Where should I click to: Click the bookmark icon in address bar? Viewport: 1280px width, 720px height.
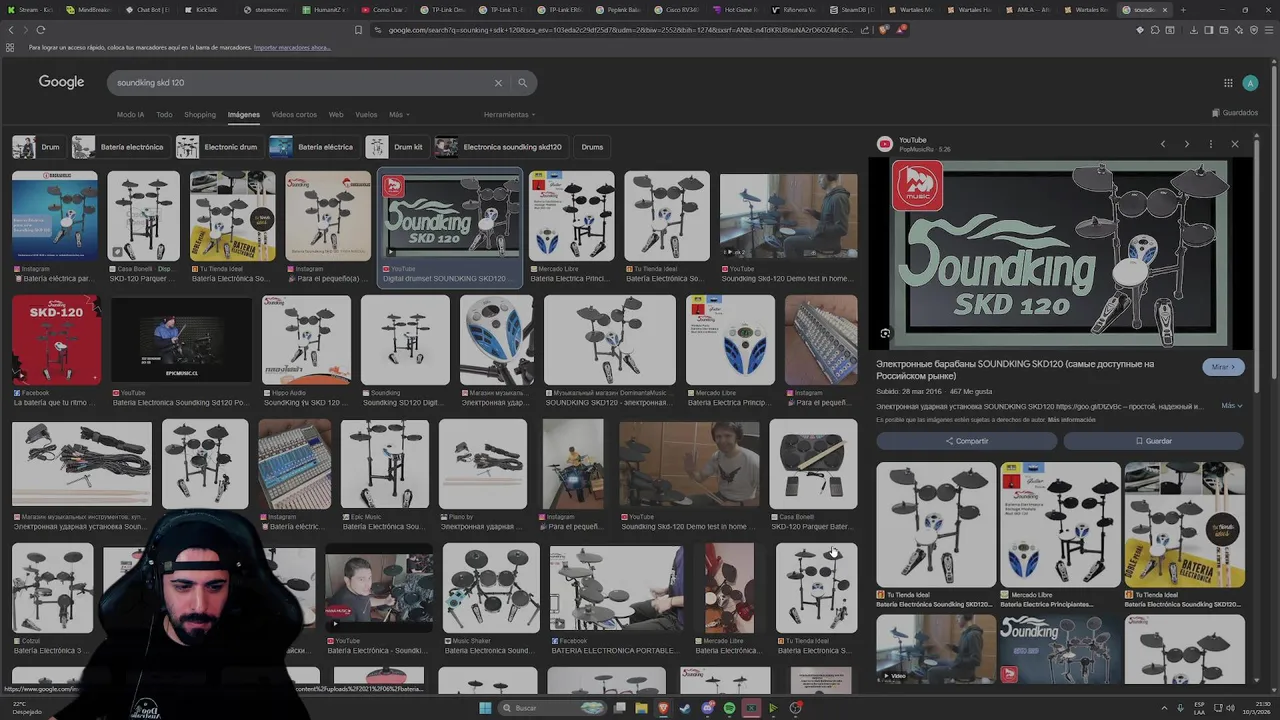tap(359, 30)
